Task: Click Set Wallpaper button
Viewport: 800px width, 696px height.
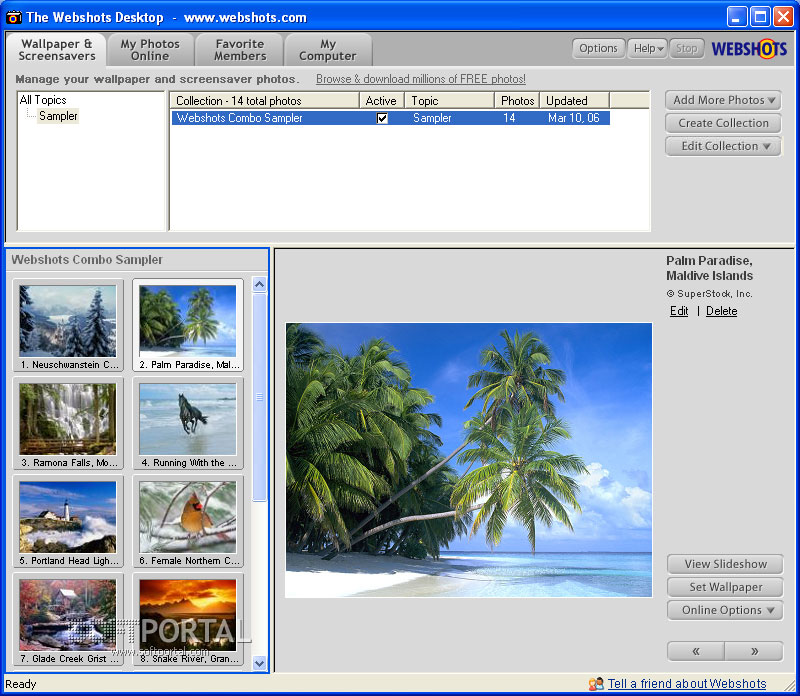Action: pyautogui.click(x=725, y=587)
